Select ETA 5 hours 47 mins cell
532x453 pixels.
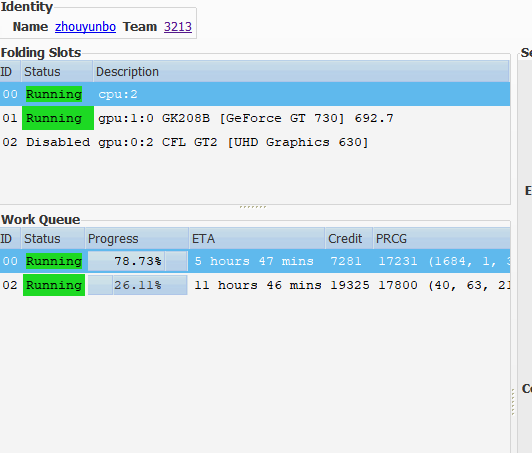(254, 261)
